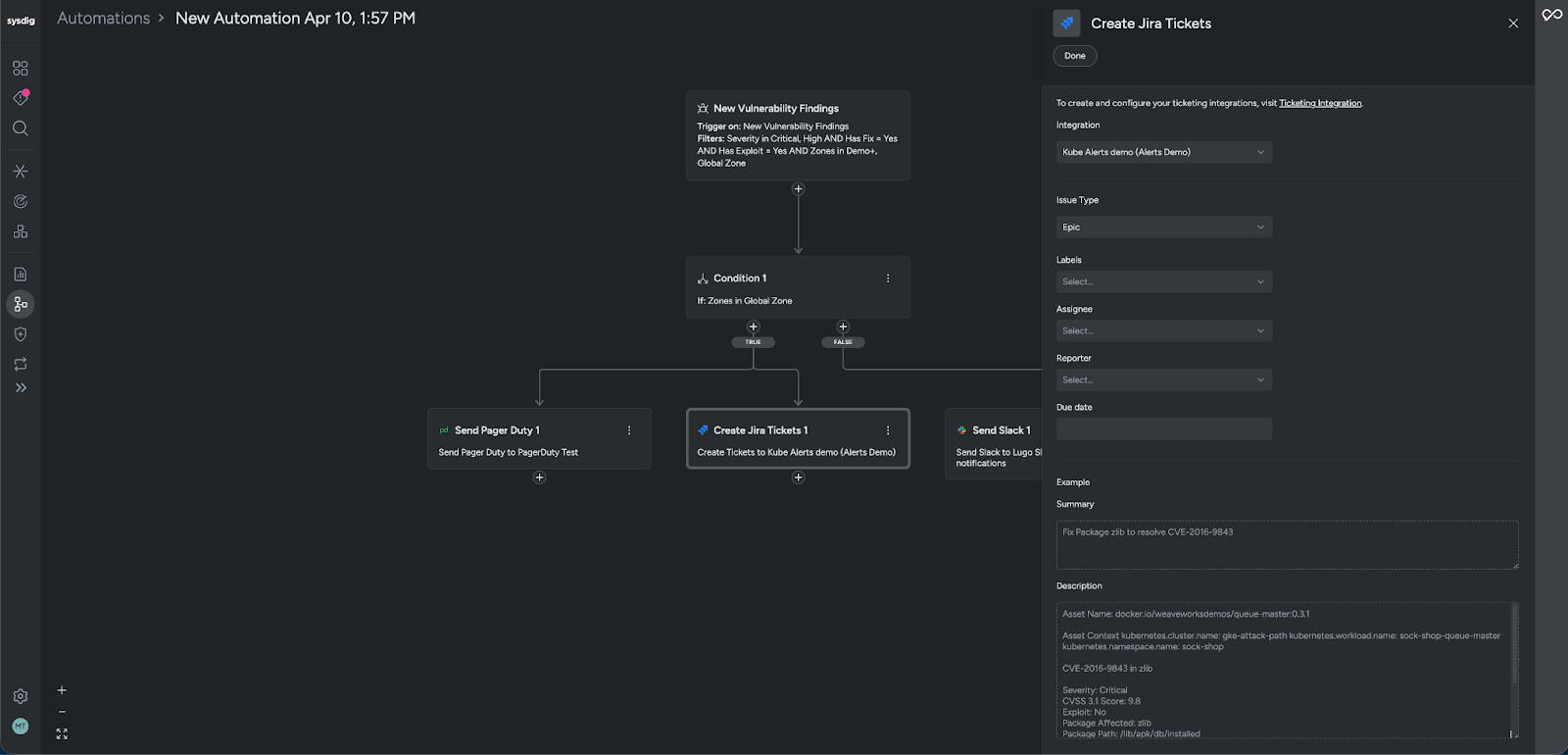Open the Reporter select dropdown
This screenshot has width=1568, height=755.
tap(1164, 379)
